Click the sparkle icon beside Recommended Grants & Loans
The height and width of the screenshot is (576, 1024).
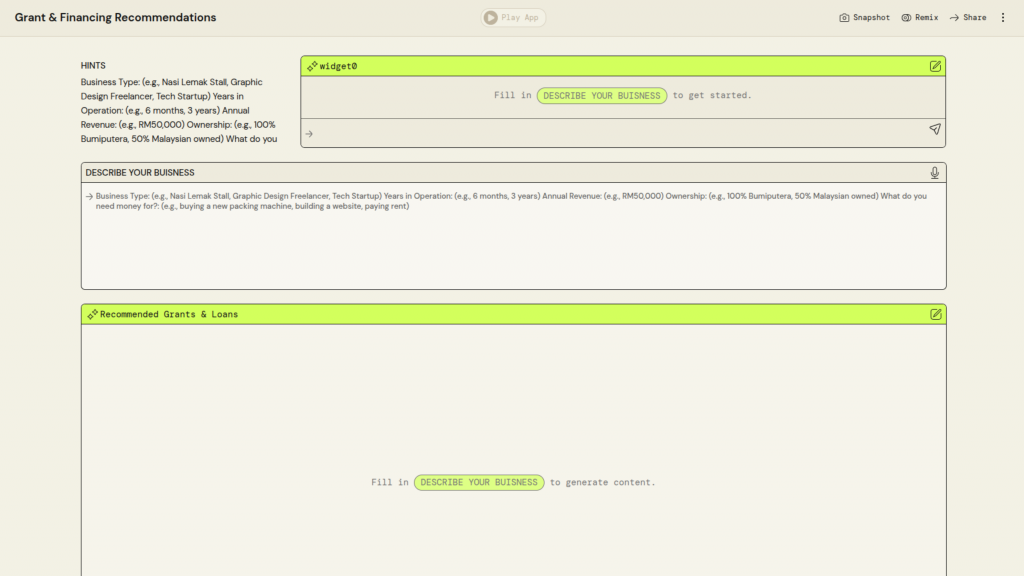[x=92, y=314]
